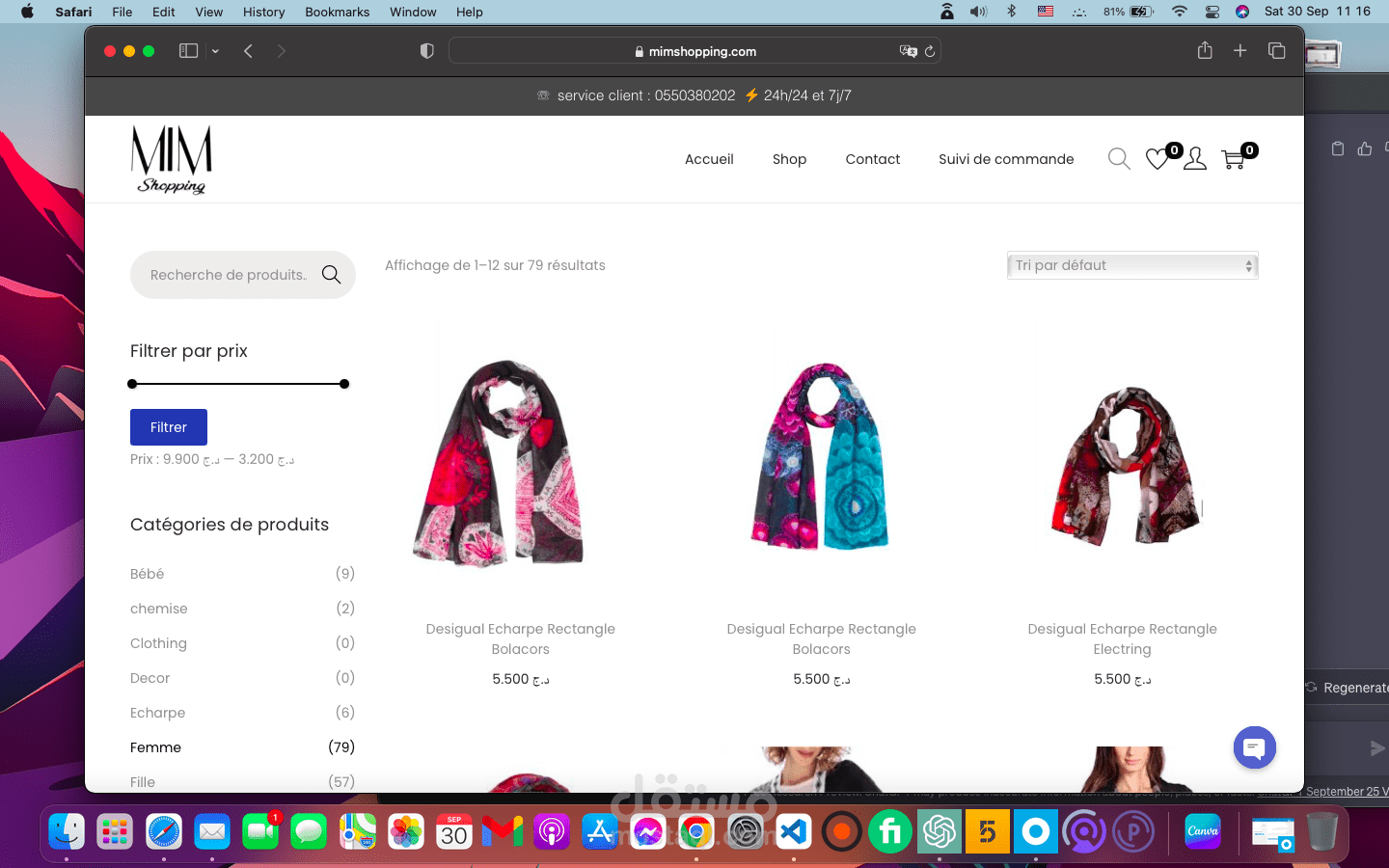Open the Tri par défaut sort dropdown

(1131, 265)
